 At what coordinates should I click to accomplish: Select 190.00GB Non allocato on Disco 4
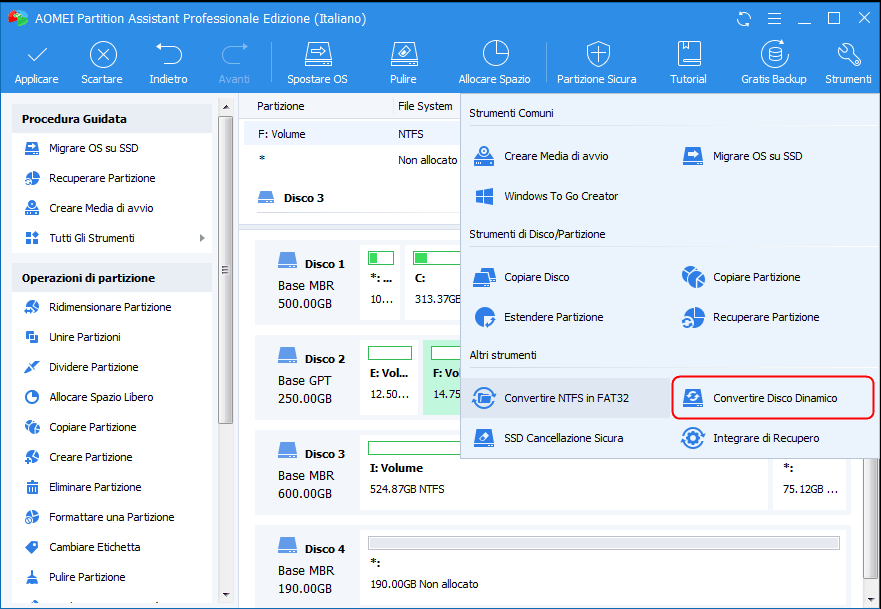point(604,567)
